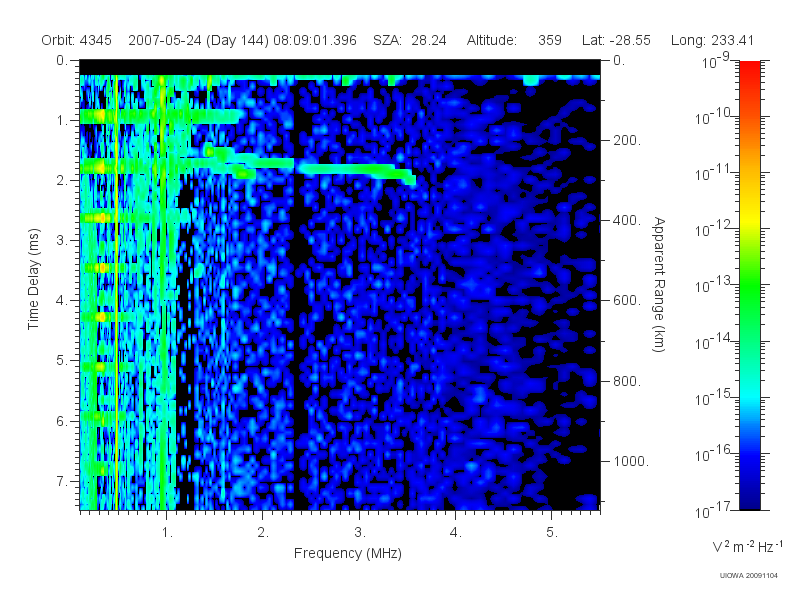Click the 'Time Delay (ms)' axis label
The width and height of the screenshot is (800, 600).
pos(33,279)
